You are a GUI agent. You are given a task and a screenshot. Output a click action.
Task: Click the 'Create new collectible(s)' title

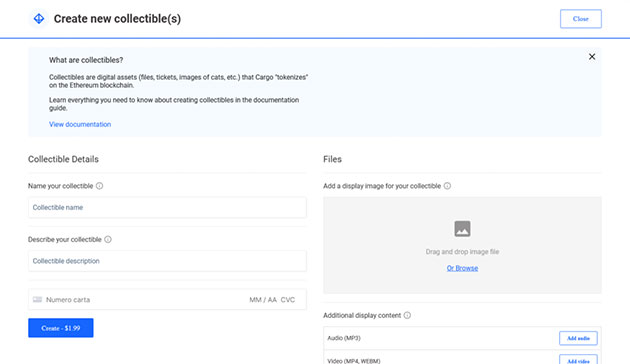[x=117, y=19]
